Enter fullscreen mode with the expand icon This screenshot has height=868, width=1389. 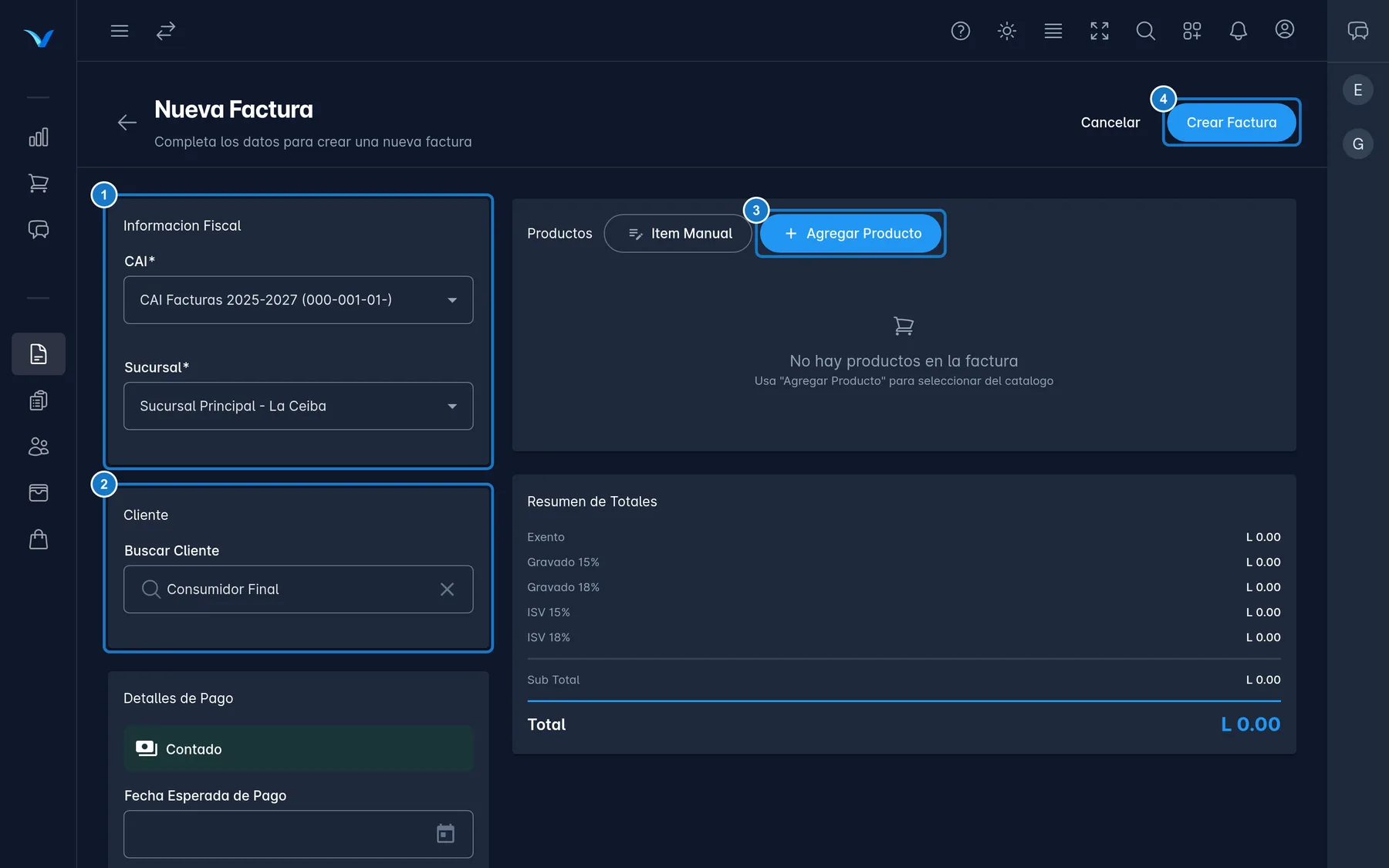[x=1100, y=31]
